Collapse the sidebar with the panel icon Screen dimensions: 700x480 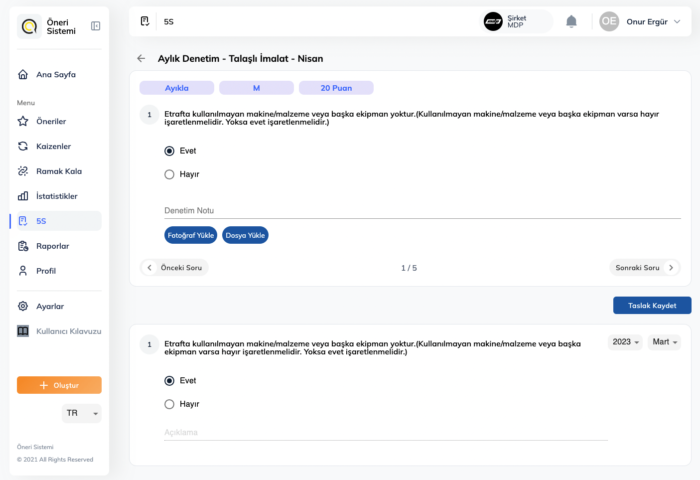tap(95, 26)
